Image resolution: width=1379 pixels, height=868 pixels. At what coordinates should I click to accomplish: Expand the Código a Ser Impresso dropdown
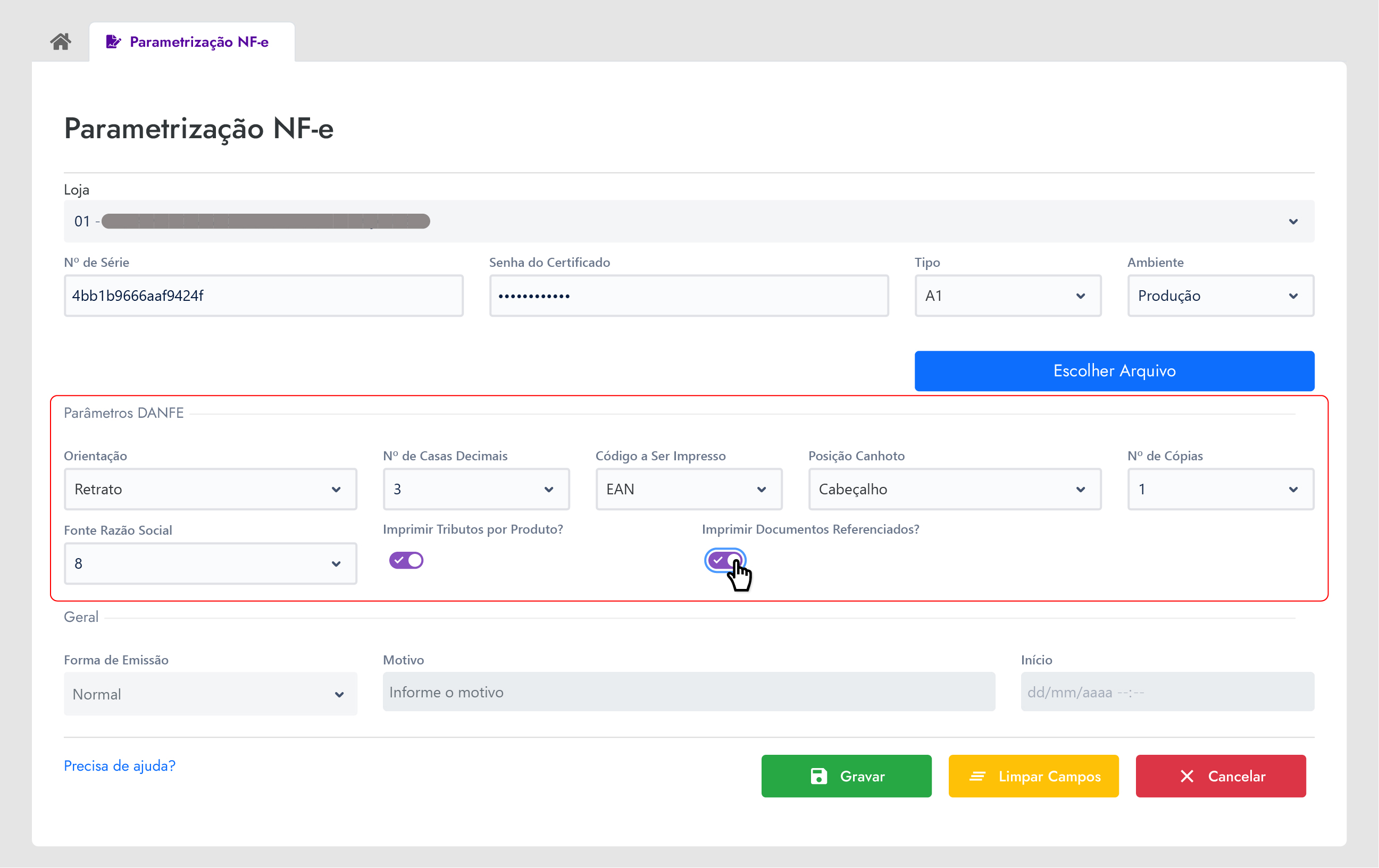point(688,489)
